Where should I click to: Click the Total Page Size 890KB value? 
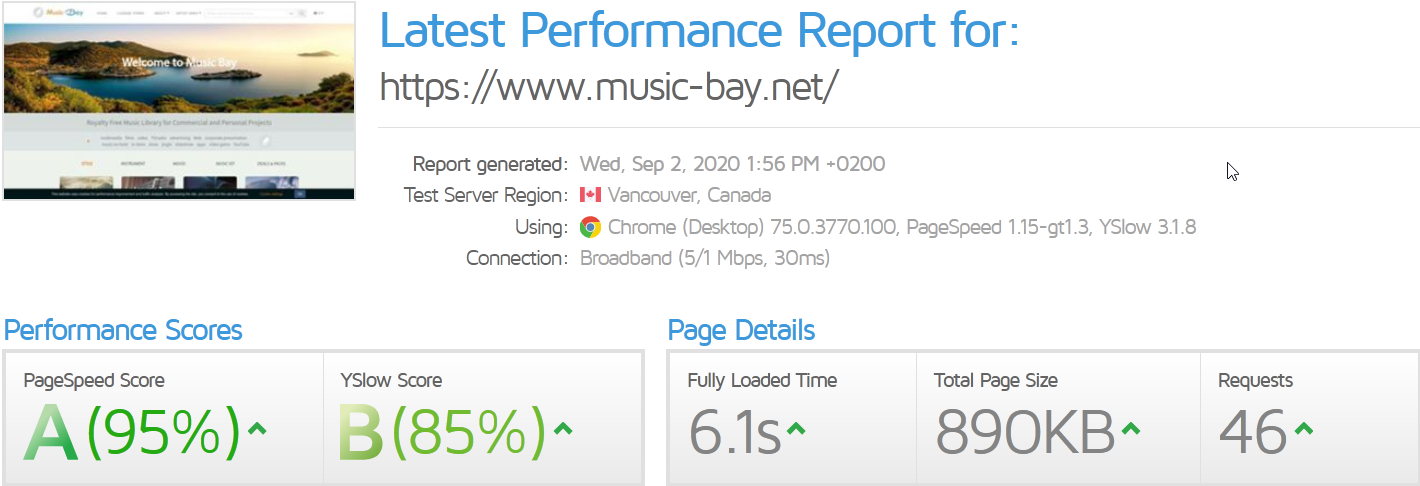click(1025, 432)
